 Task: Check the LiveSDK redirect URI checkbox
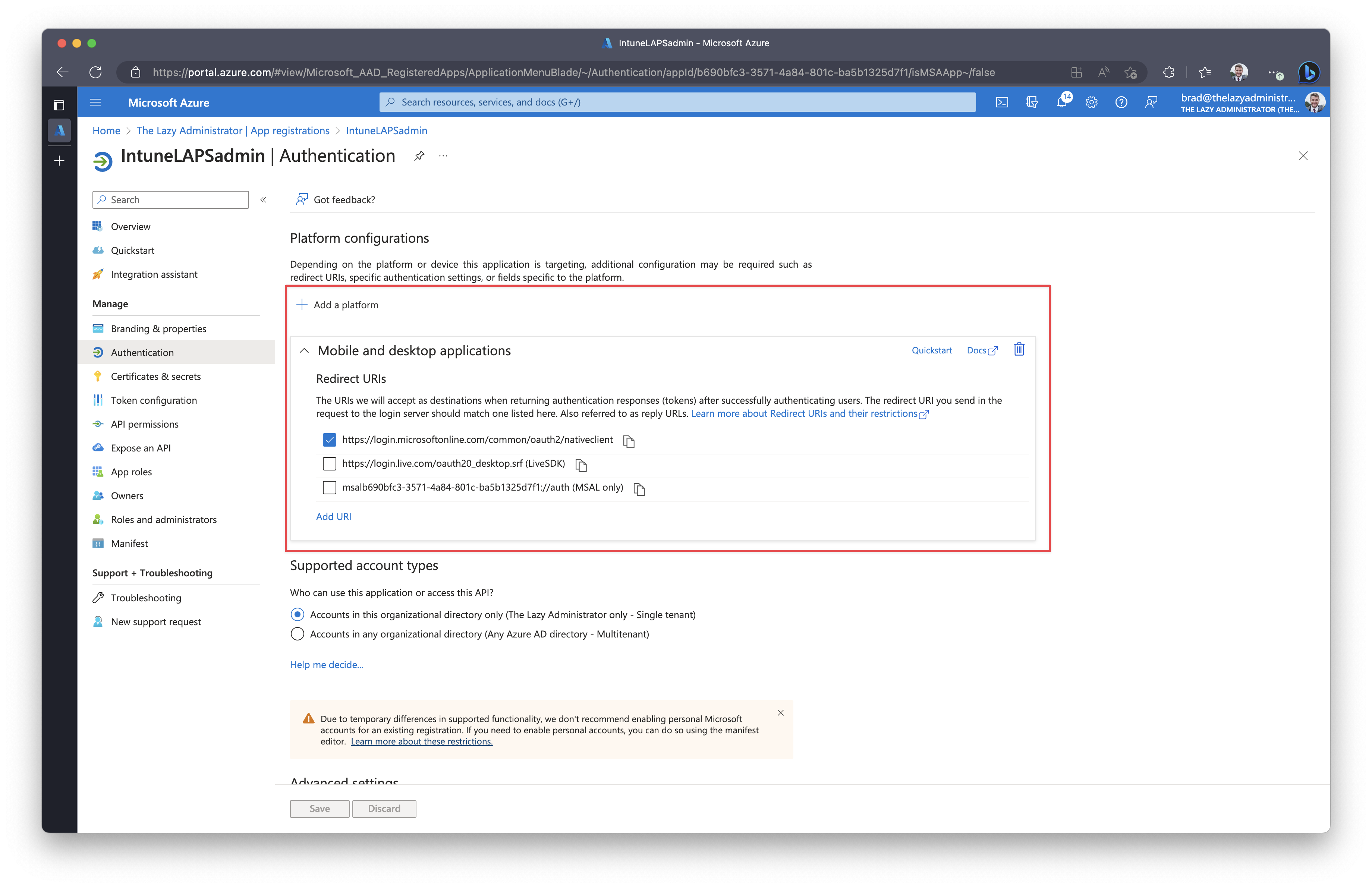329,463
